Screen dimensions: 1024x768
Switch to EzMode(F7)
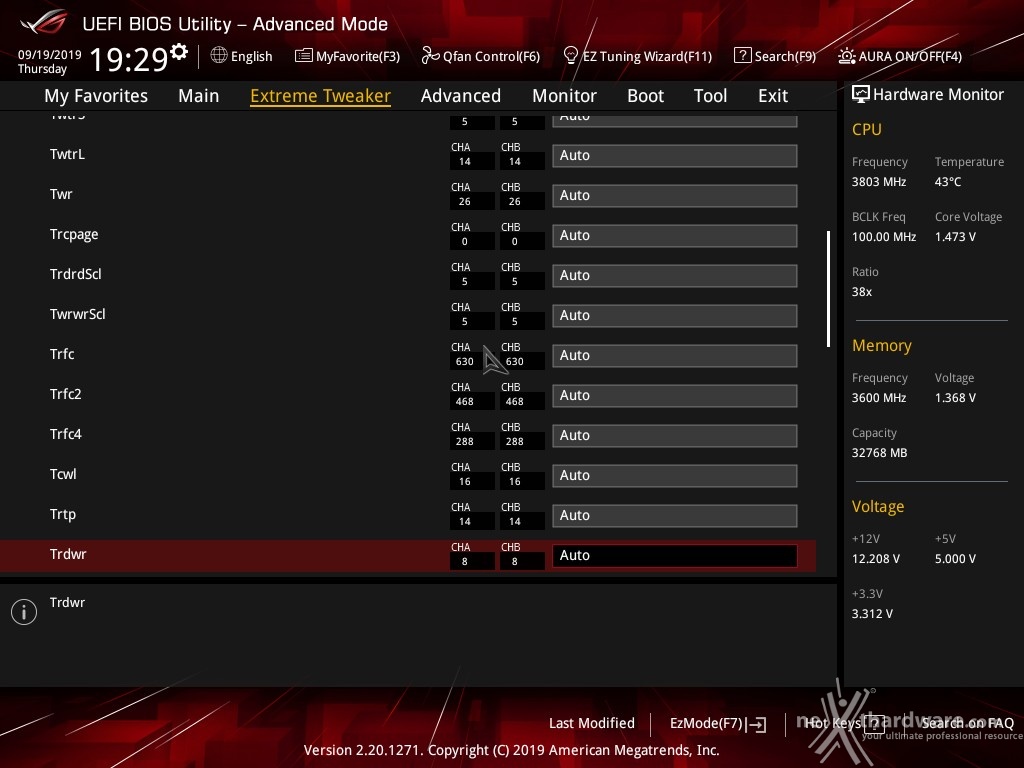click(x=706, y=724)
